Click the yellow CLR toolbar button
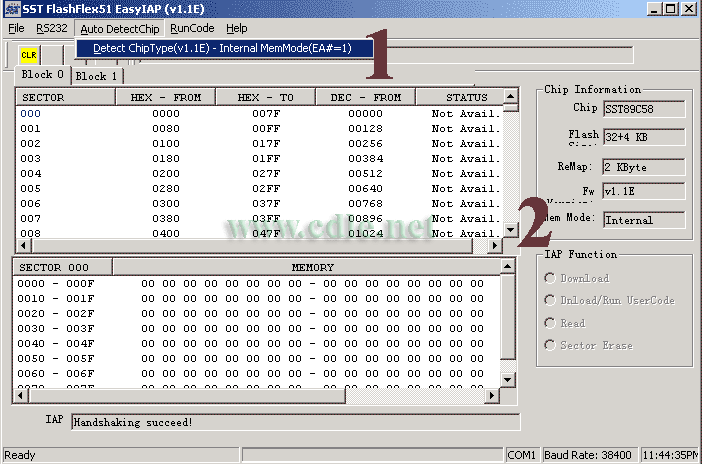702x464 pixels. pos(29,53)
